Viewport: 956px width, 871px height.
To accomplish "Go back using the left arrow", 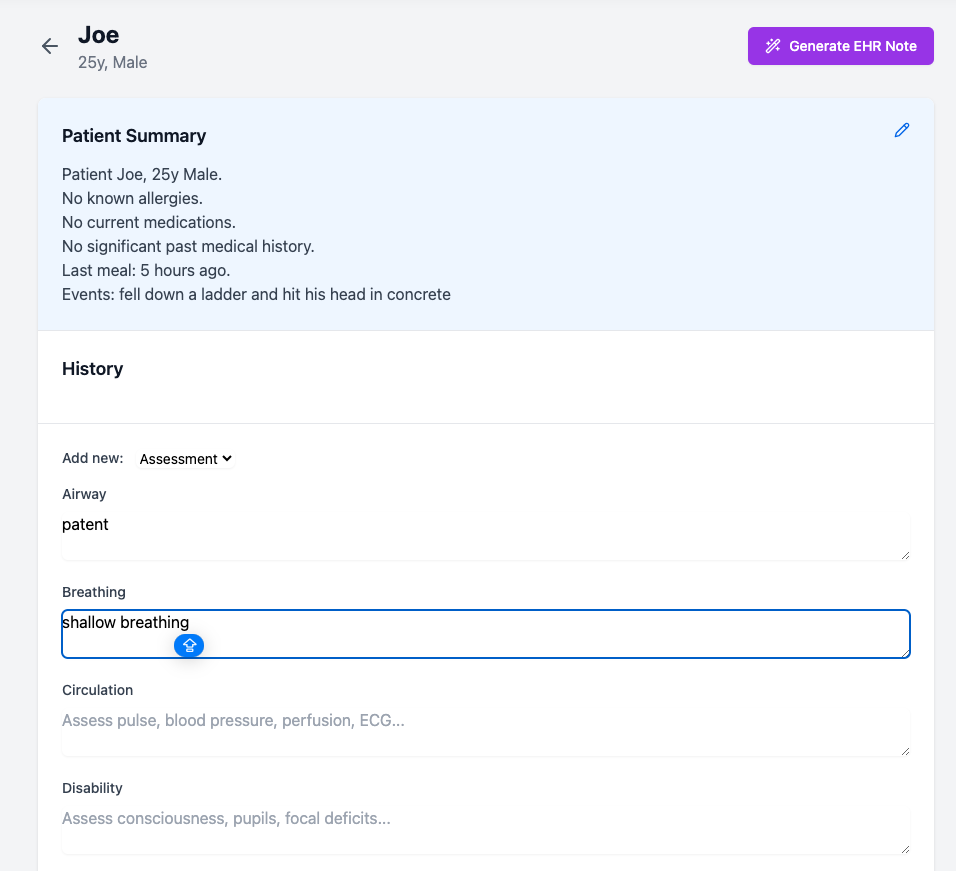I will (x=50, y=46).
